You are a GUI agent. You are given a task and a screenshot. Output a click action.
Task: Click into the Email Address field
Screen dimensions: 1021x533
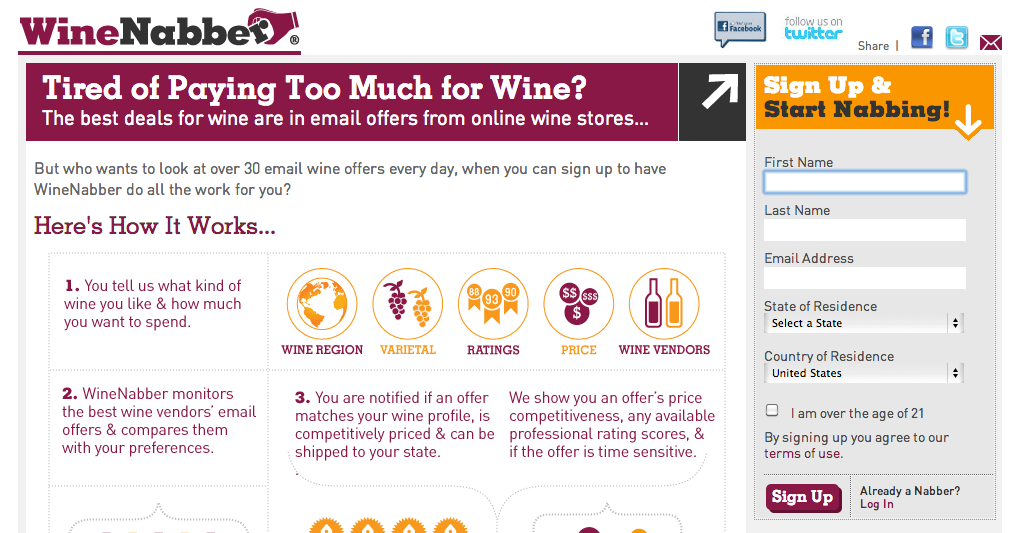point(865,278)
